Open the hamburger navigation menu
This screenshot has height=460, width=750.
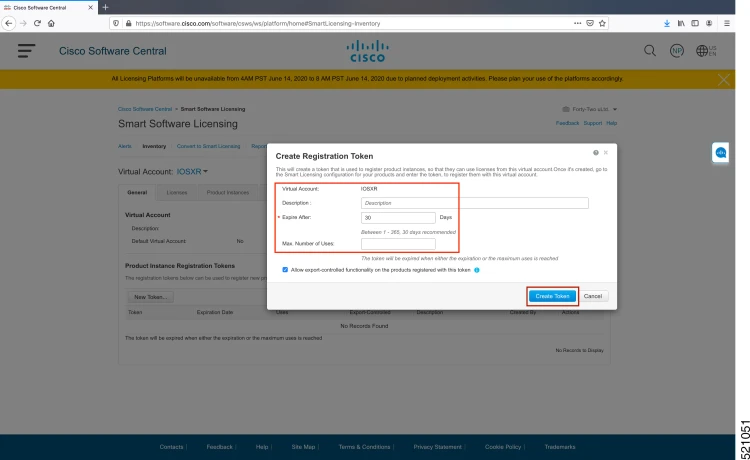26,51
